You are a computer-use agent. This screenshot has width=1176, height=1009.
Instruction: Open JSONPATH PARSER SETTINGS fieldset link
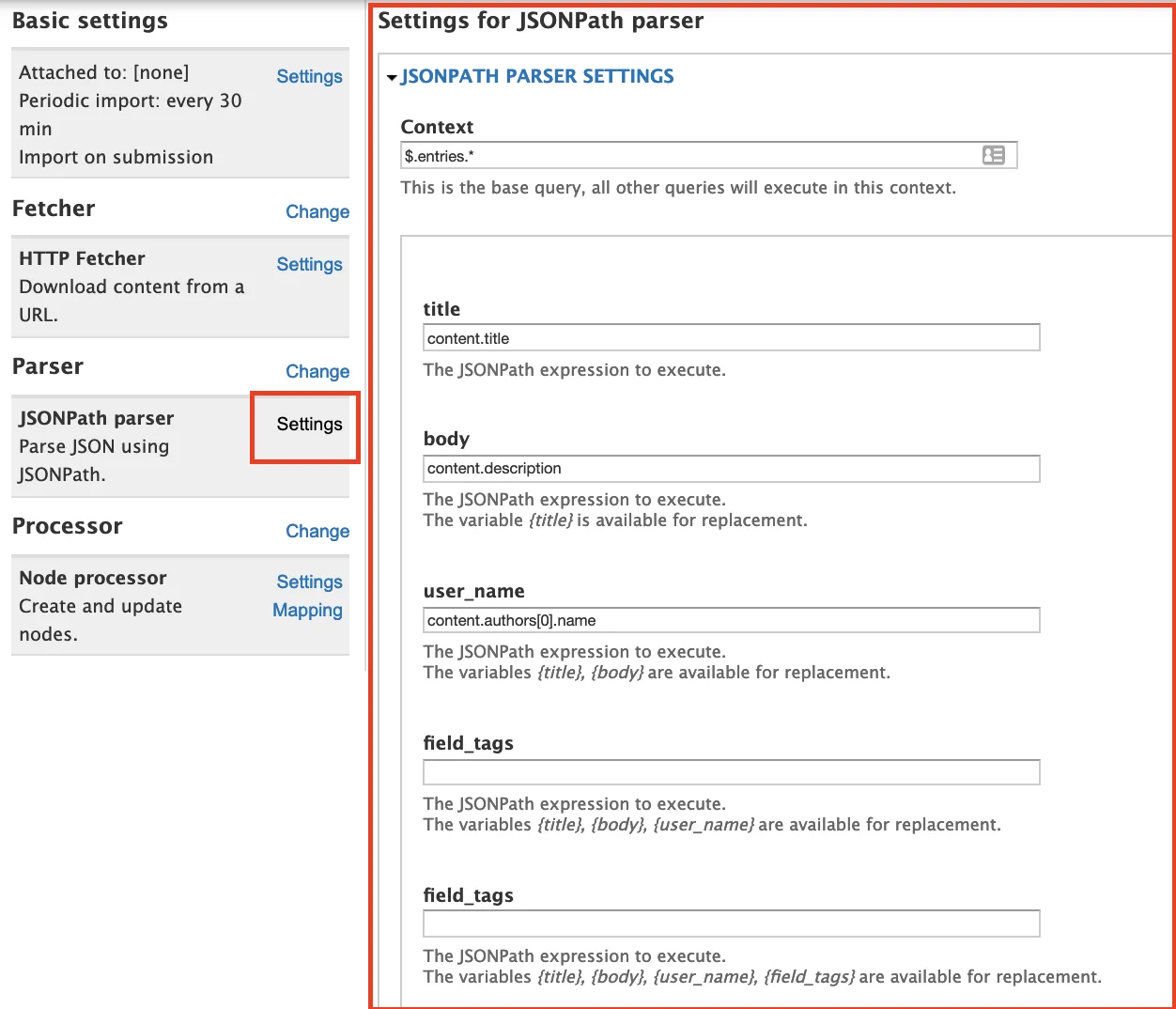point(537,76)
